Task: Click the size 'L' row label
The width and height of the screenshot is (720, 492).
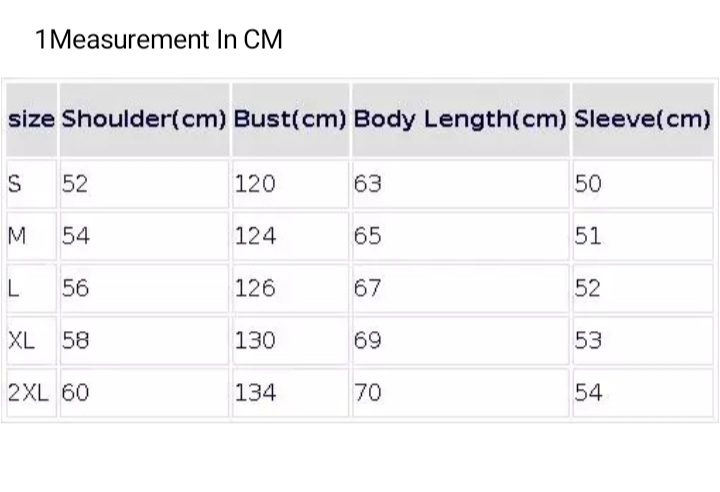Action: click(x=13, y=288)
